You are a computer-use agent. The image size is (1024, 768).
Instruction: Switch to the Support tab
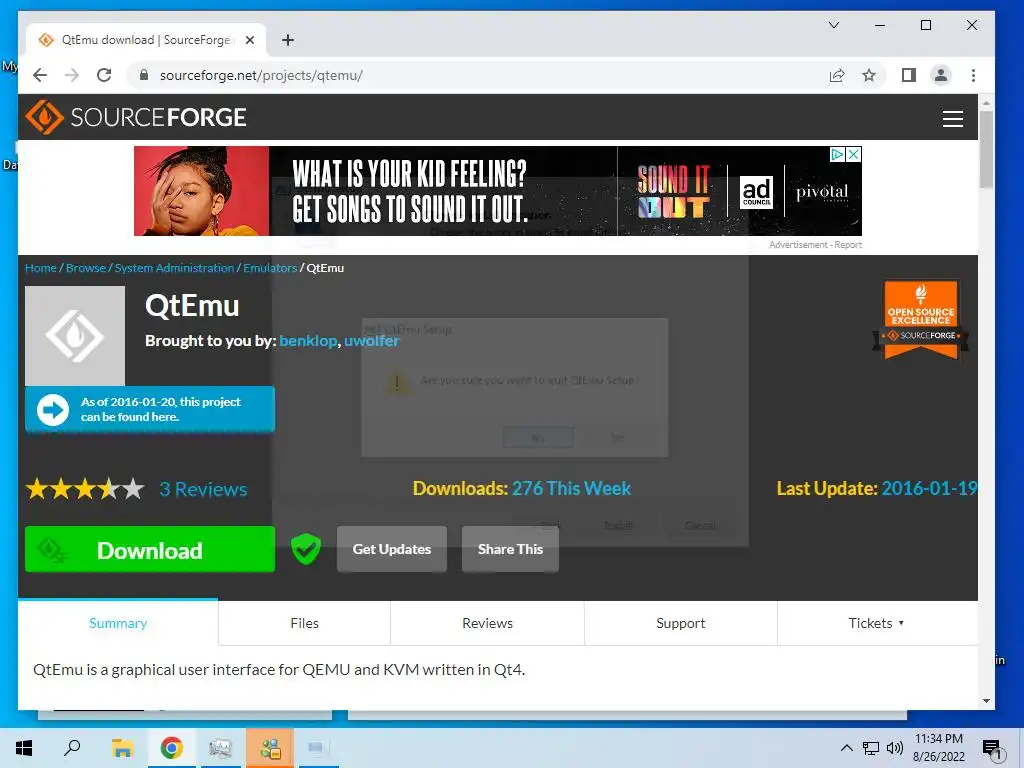point(680,623)
